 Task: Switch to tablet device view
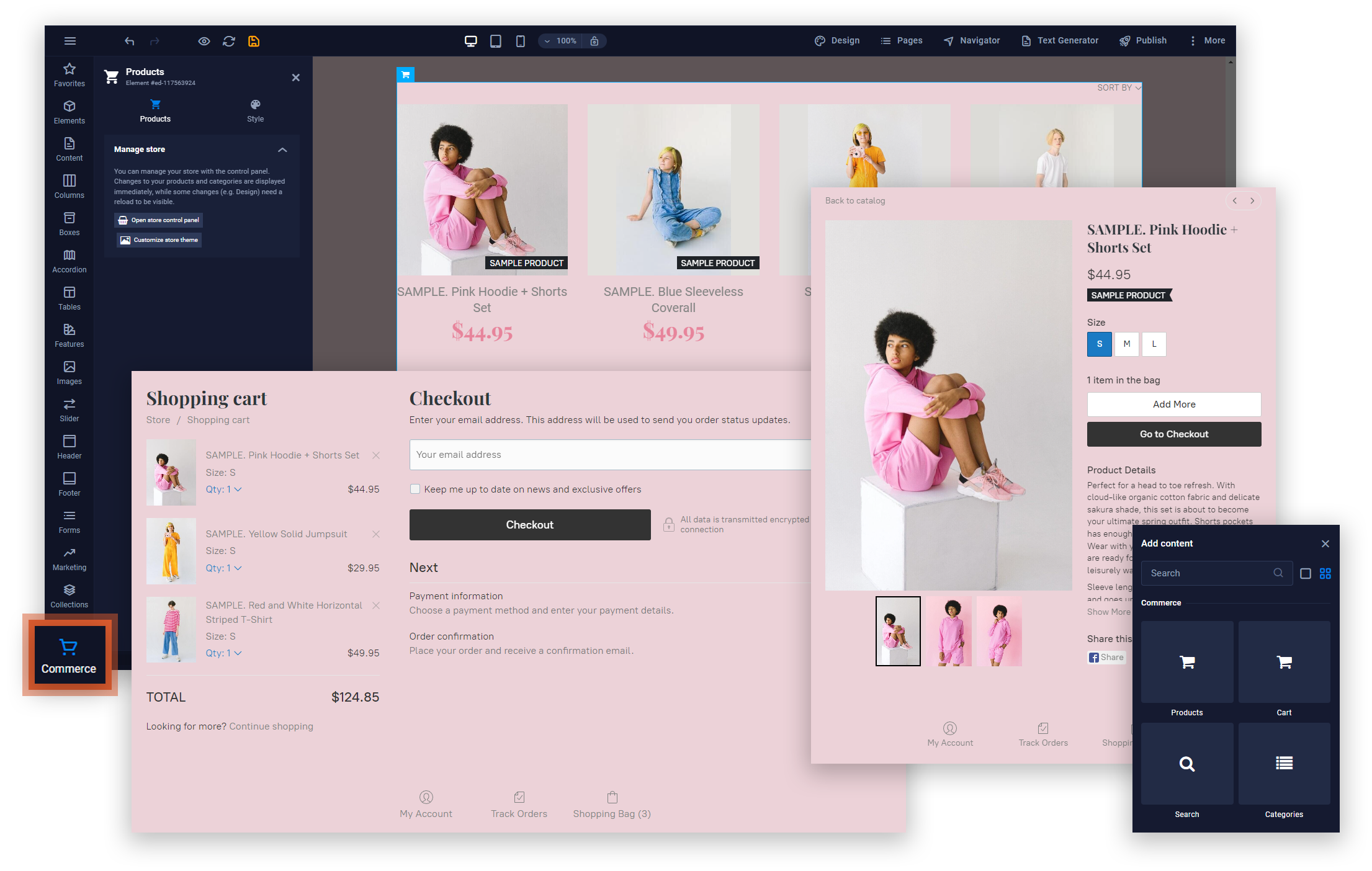tap(495, 41)
